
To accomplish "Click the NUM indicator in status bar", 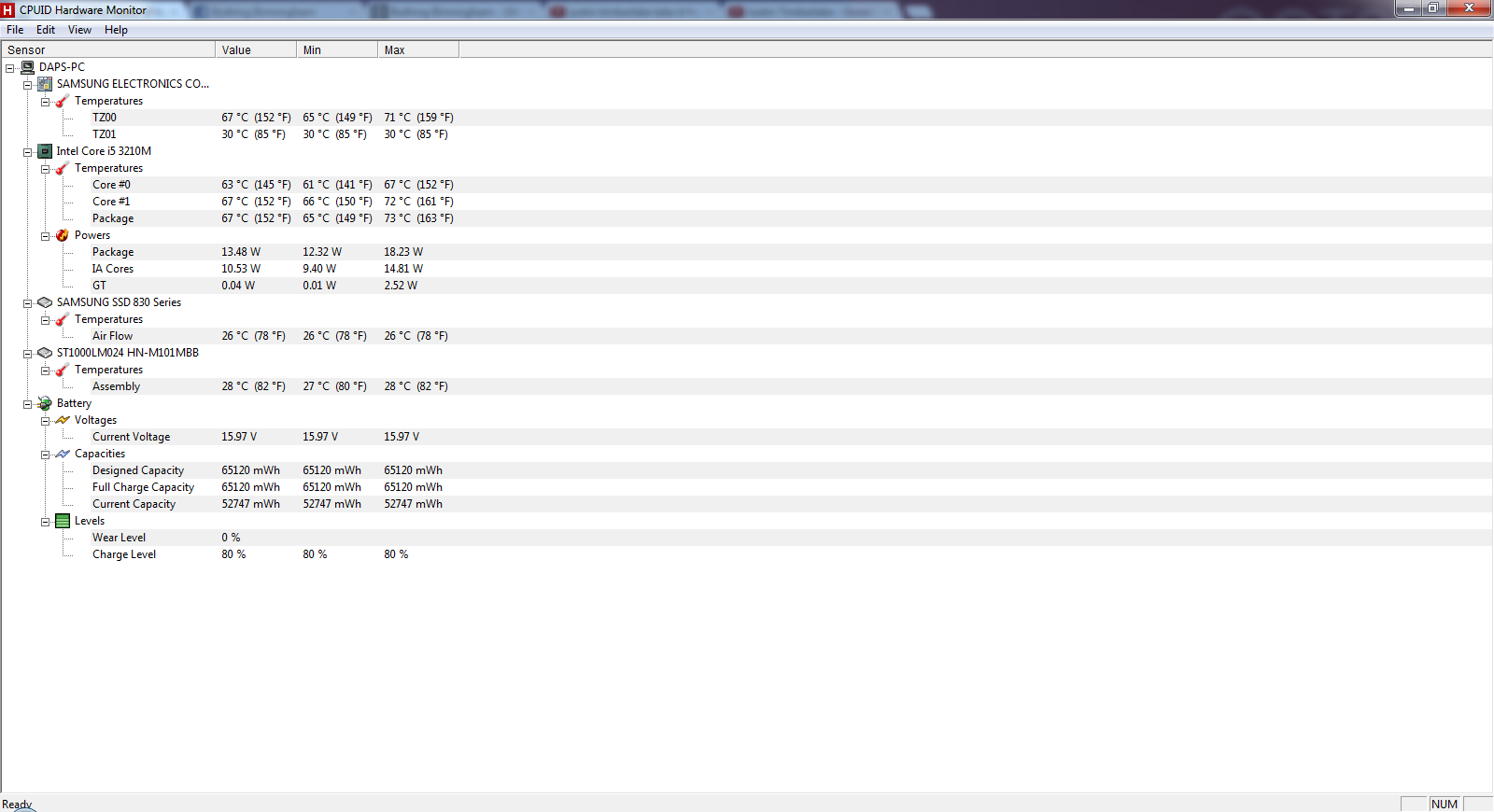I will [1445, 805].
